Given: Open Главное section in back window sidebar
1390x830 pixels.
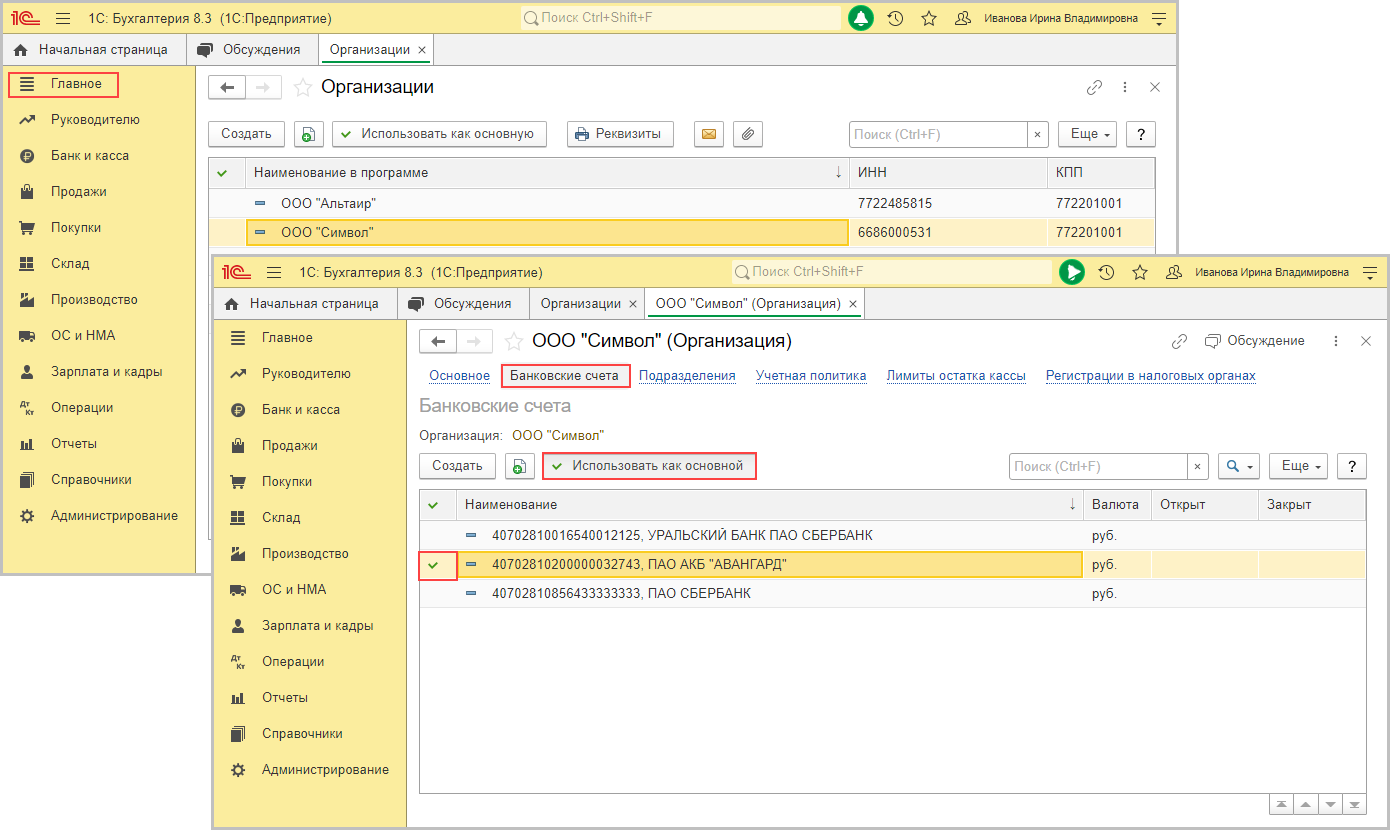Looking at the screenshot, I should click(64, 84).
